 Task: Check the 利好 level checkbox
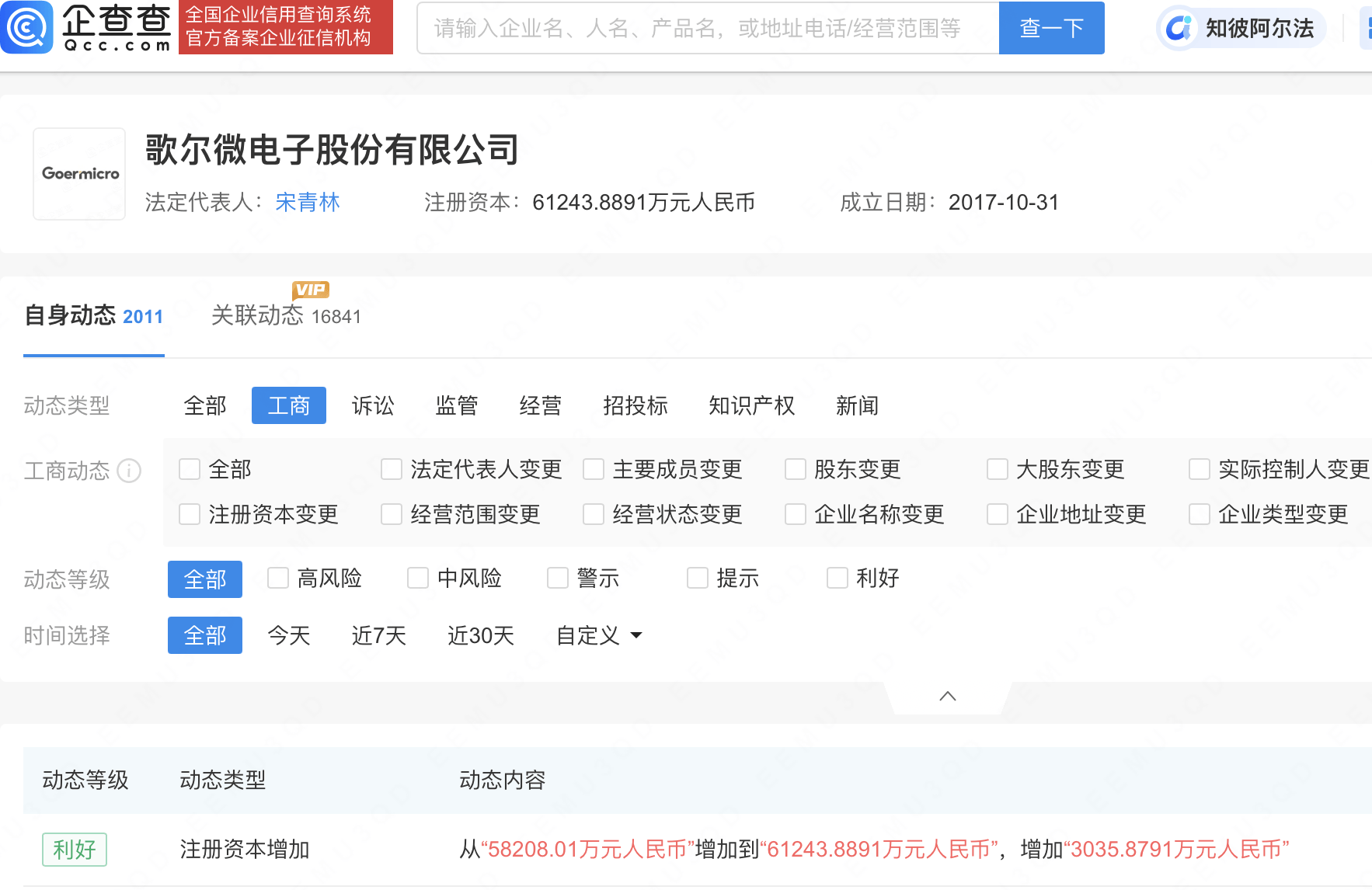(837, 578)
